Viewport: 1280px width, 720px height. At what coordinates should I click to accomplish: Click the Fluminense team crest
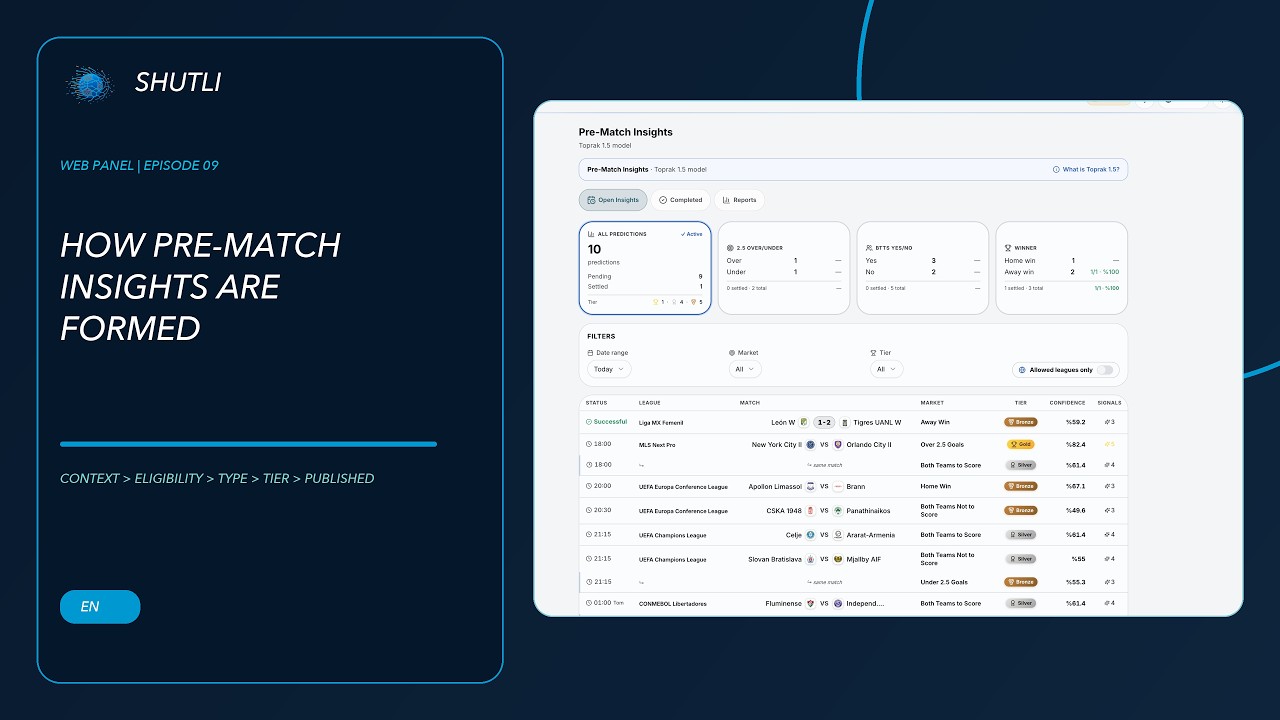pyautogui.click(x=811, y=604)
